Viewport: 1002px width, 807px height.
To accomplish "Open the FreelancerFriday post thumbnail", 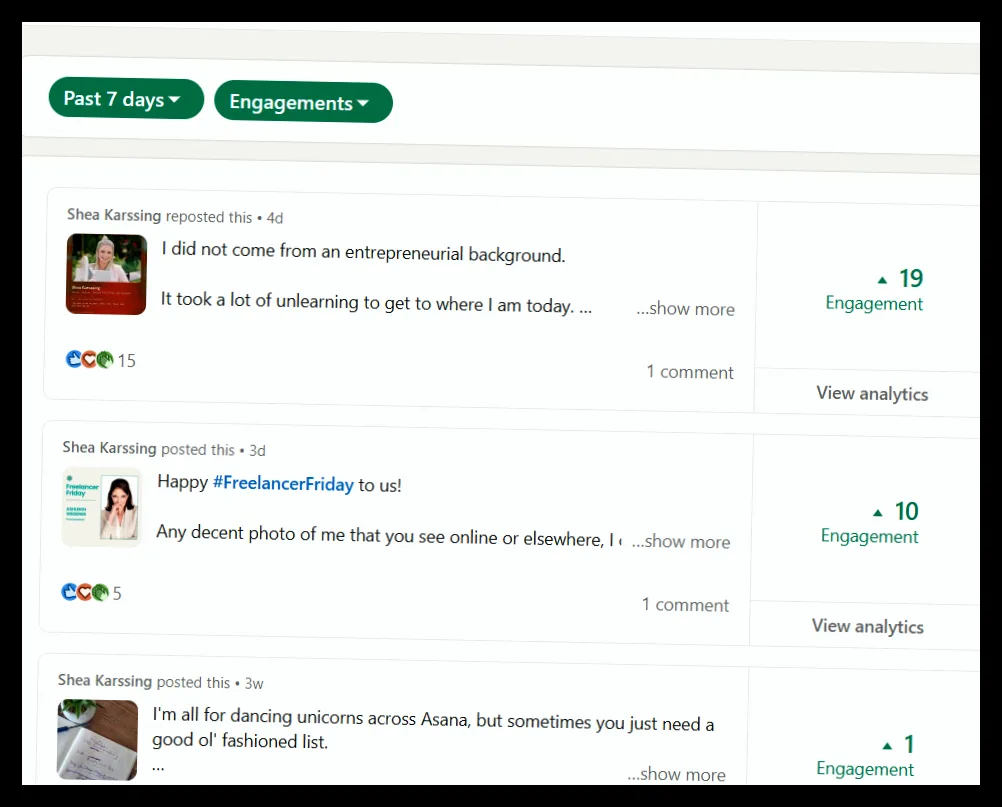I will tap(102, 507).
